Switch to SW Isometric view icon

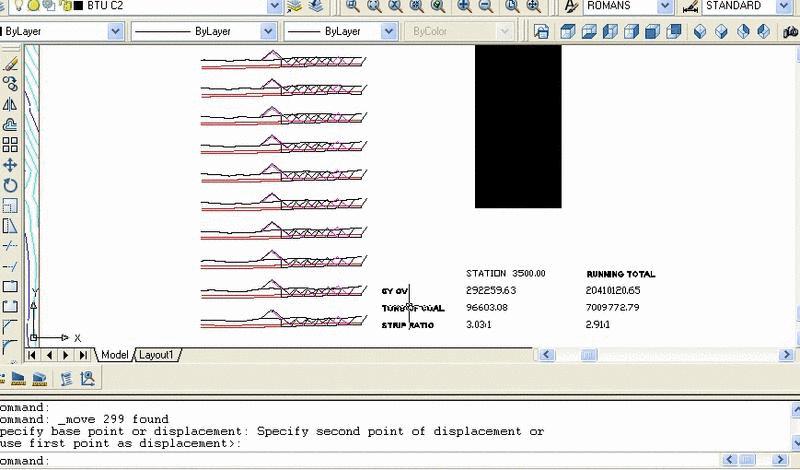(700, 32)
